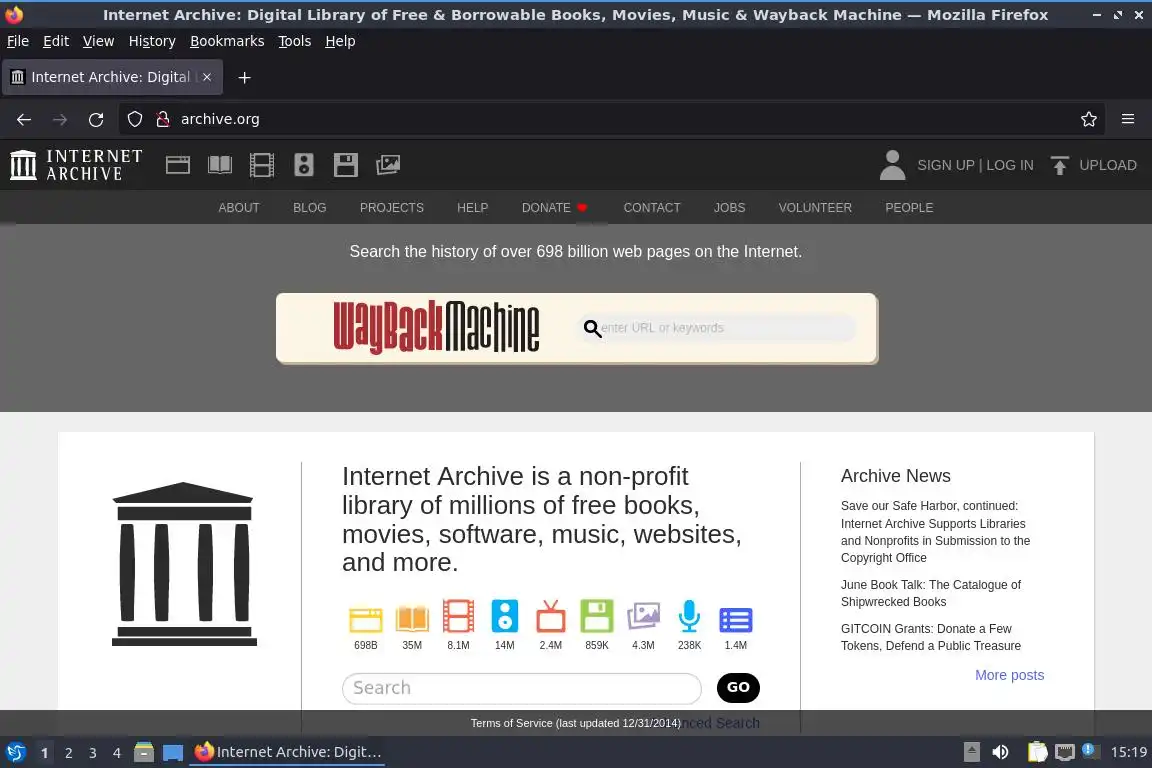Open the 35M books collection icon

(412, 618)
